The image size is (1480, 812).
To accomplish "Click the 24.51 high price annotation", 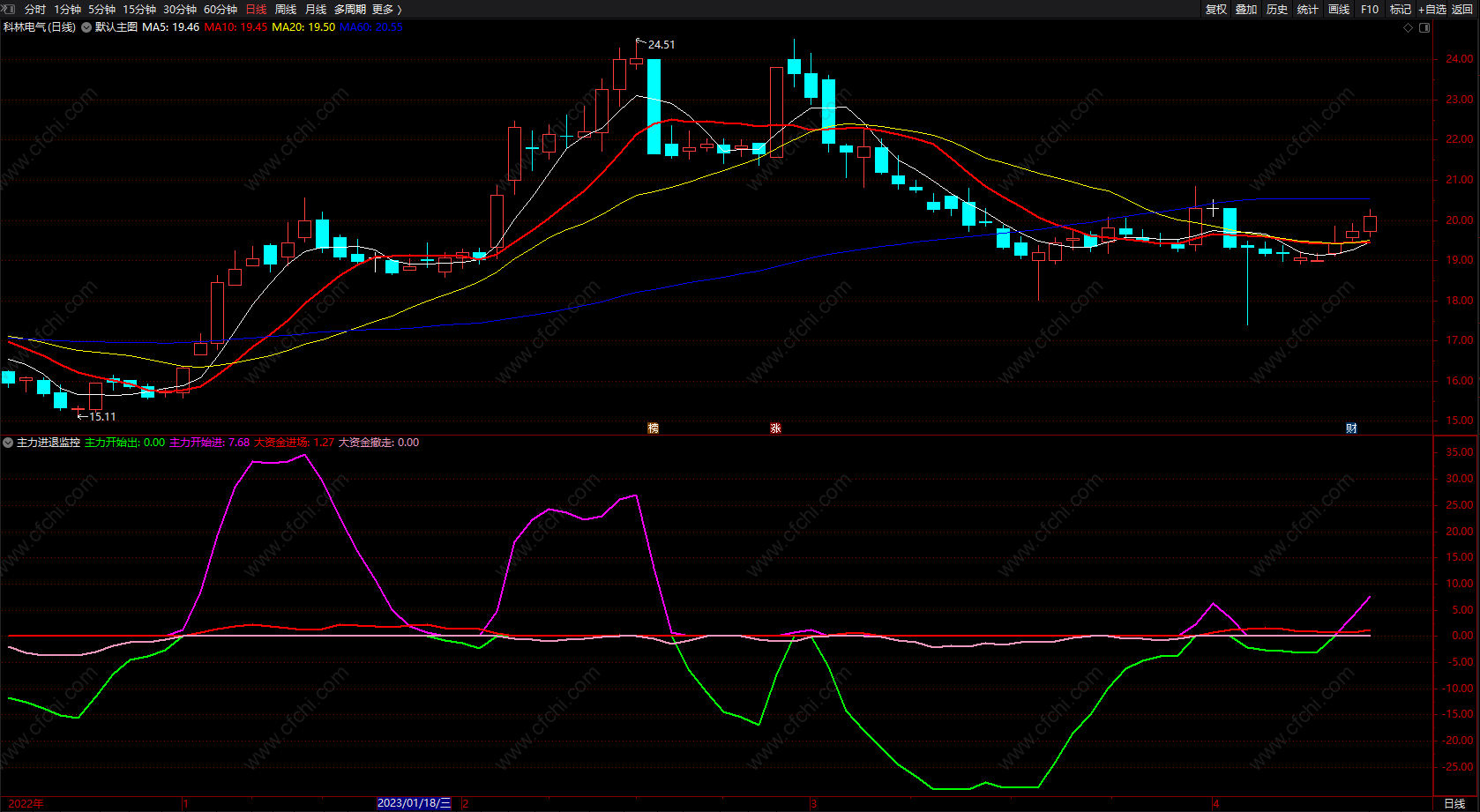I will pos(662,45).
